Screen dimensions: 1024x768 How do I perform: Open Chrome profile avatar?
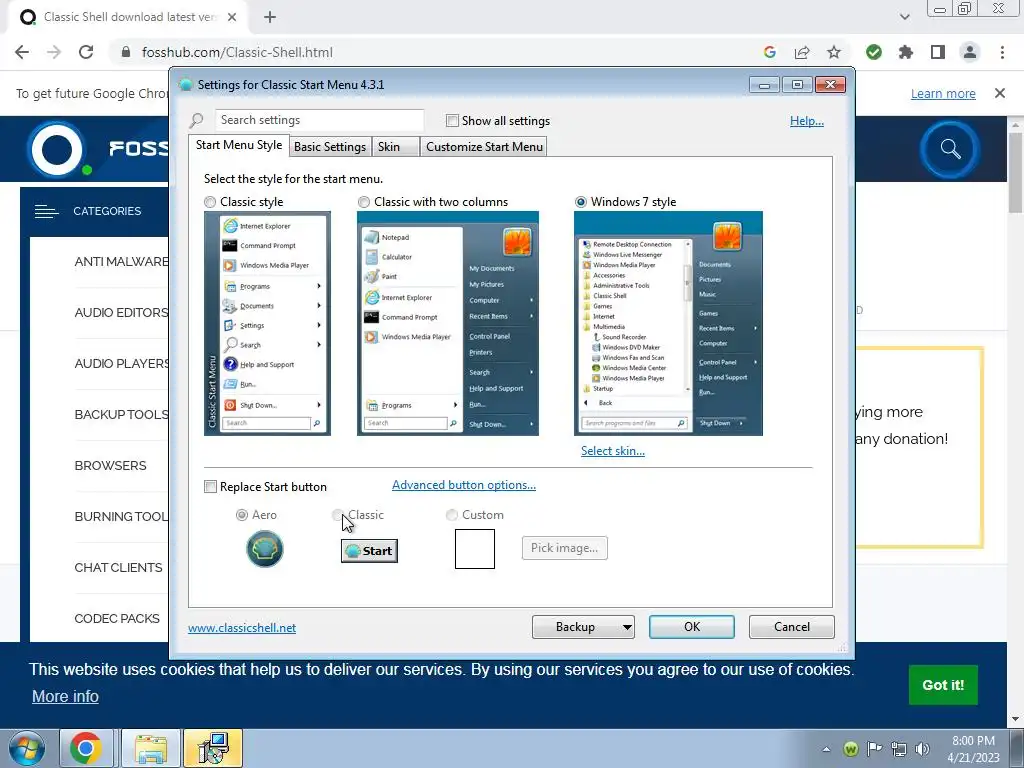pyautogui.click(x=970, y=52)
